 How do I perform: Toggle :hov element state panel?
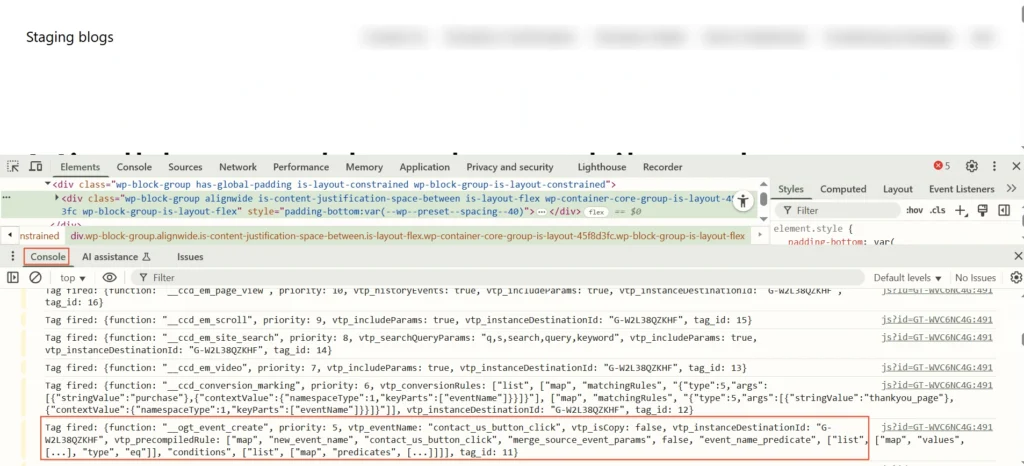point(914,210)
